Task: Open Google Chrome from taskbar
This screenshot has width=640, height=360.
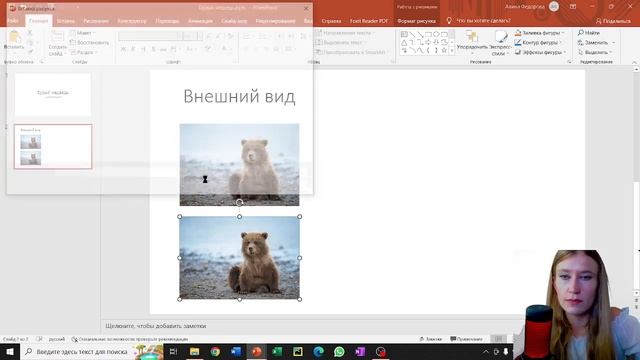Action: pos(215,351)
